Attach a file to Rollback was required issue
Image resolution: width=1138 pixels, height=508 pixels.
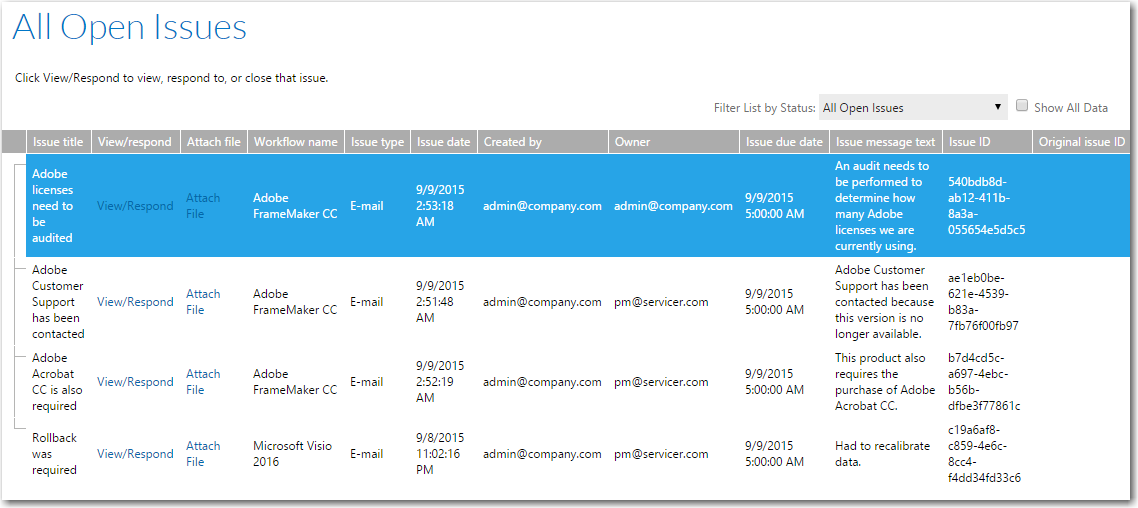[x=203, y=454]
